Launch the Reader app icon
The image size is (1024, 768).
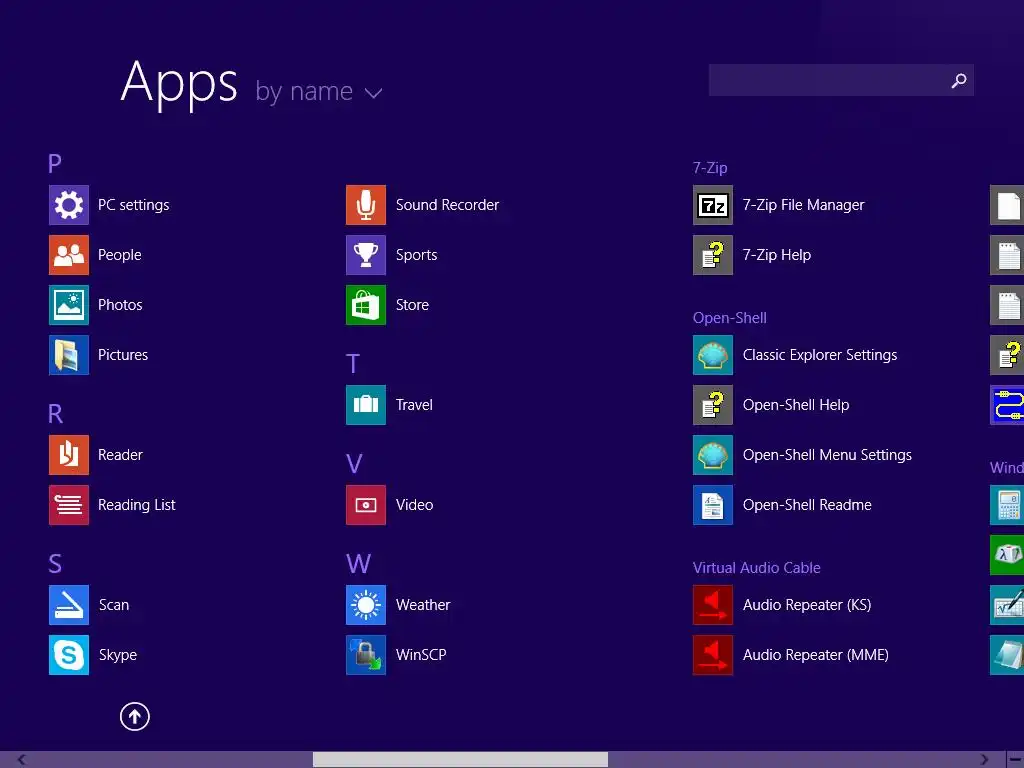[69, 455]
